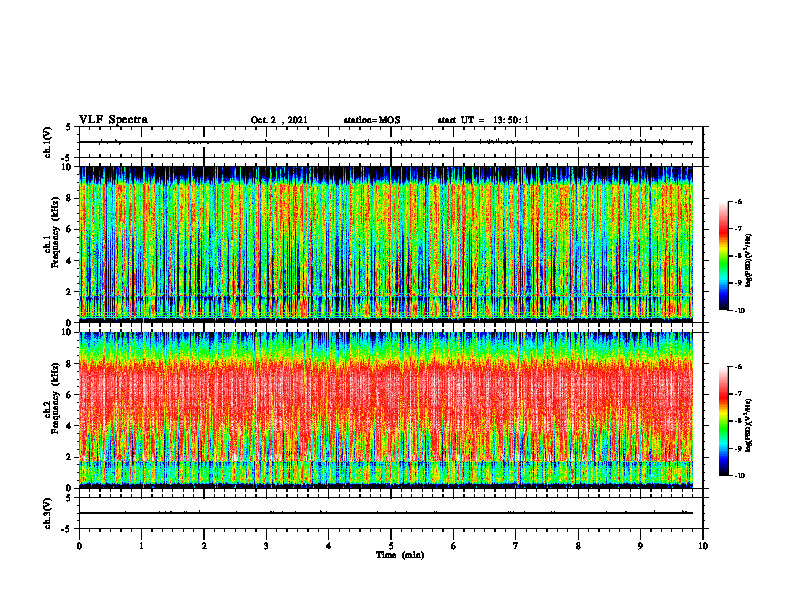Image resolution: width=792 pixels, height=612 pixels.
Task: Click the "VLF Spectra" plot title
Action: point(113,120)
